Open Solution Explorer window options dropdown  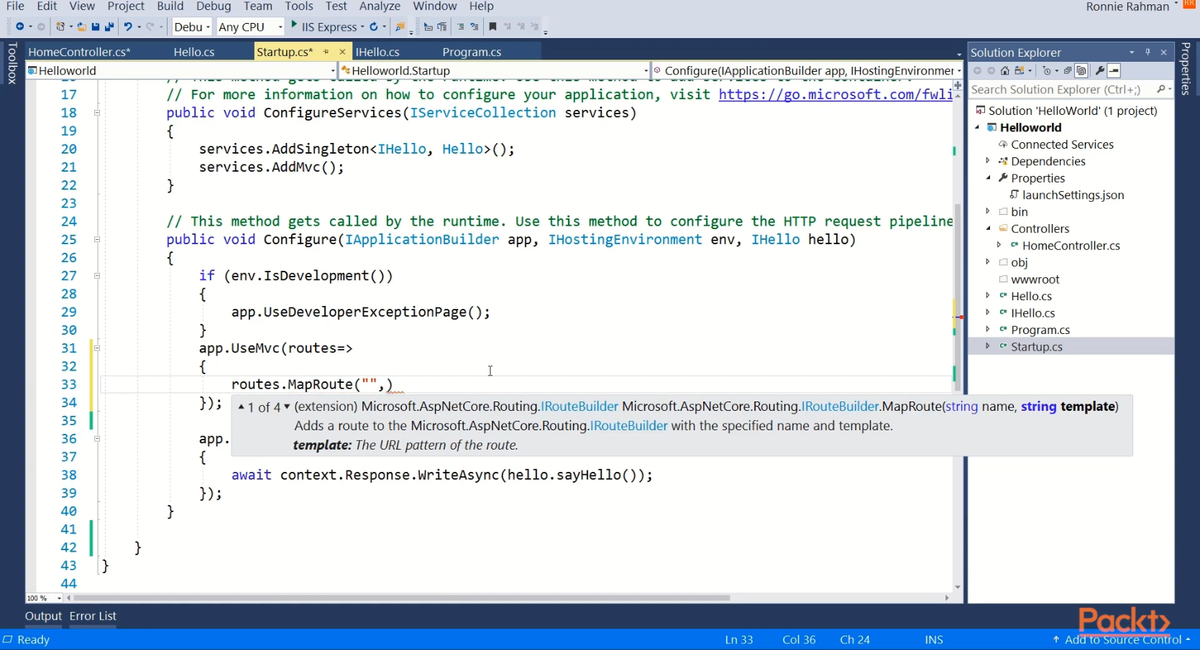(x=1131, y=52)
